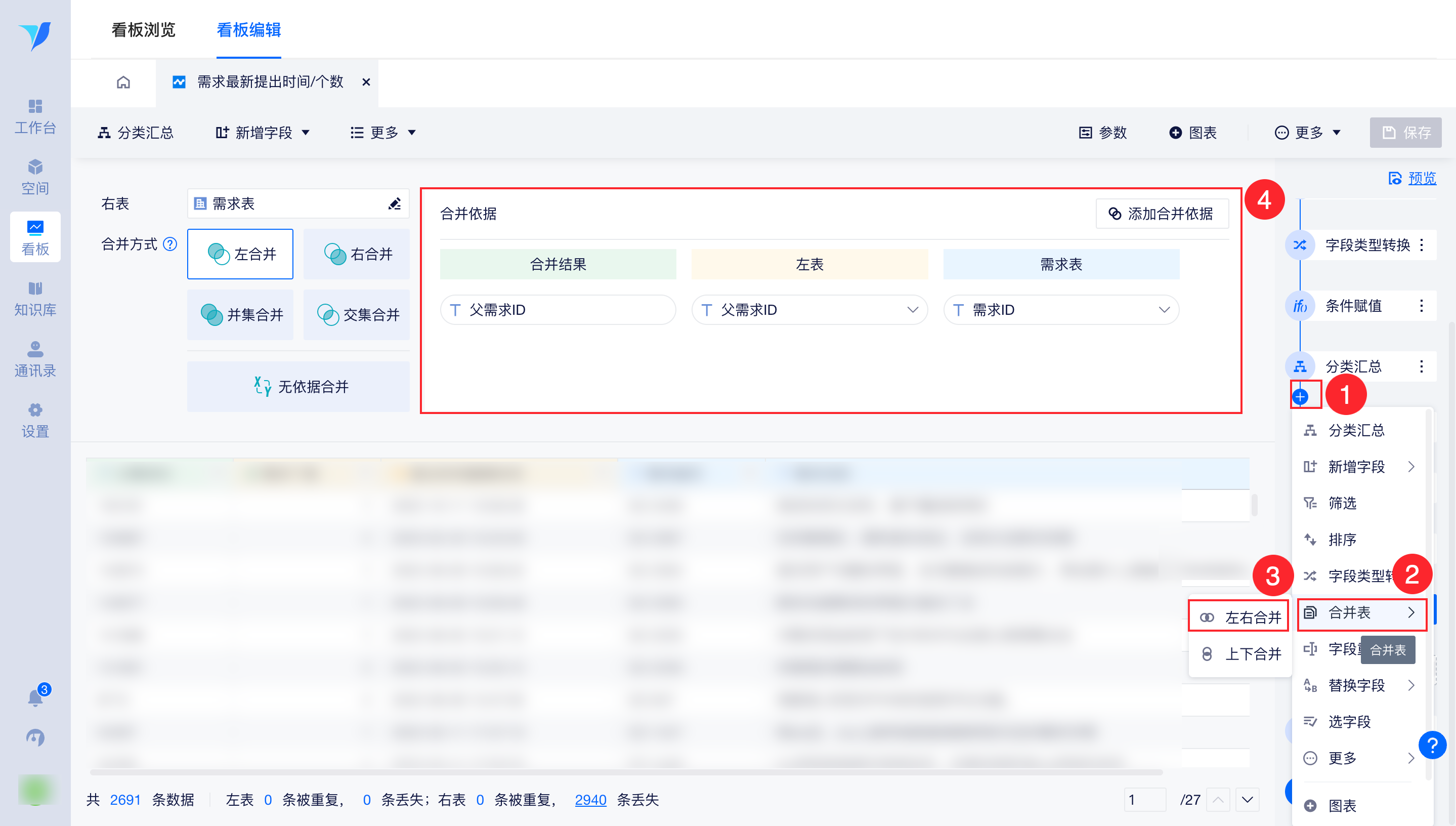Select the 右合并 merge mode

pos(357,254)
